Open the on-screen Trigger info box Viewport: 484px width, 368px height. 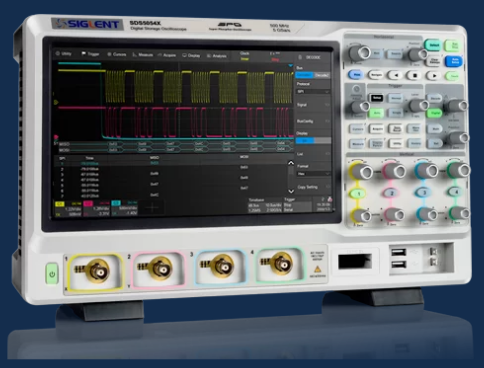[x=297, y=204]
